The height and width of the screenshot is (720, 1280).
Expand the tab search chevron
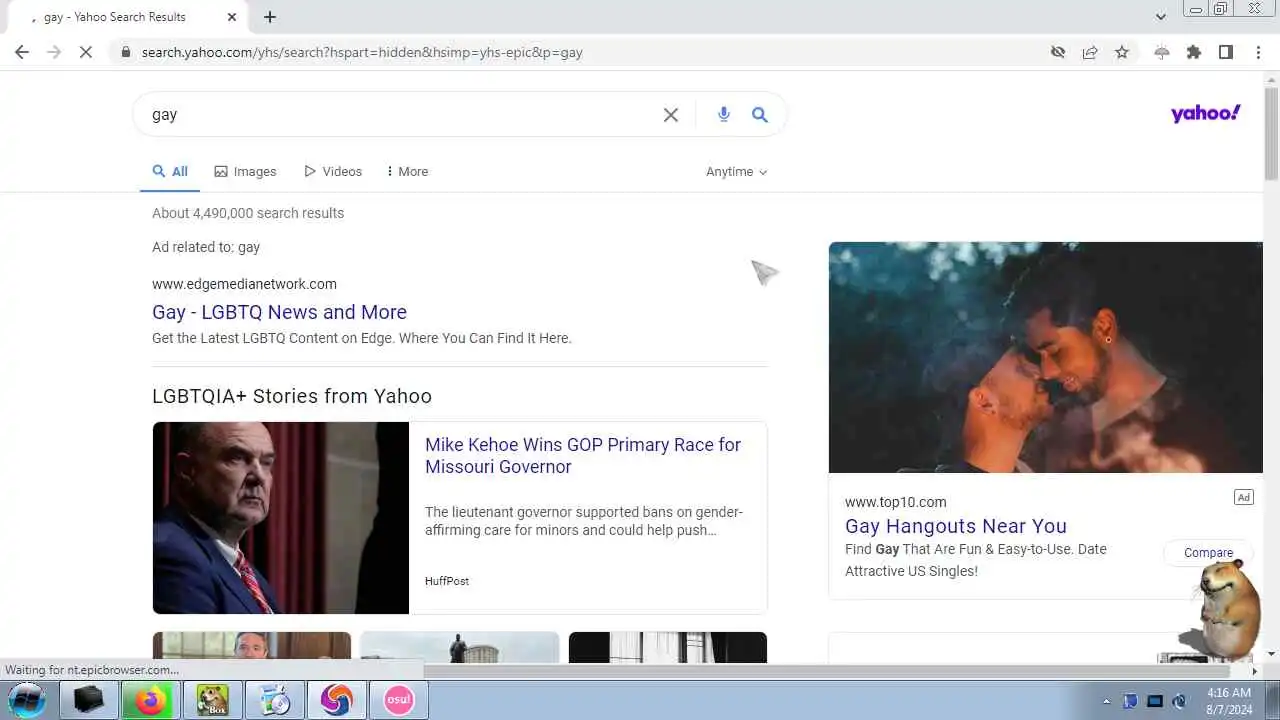click(1160, 17)
